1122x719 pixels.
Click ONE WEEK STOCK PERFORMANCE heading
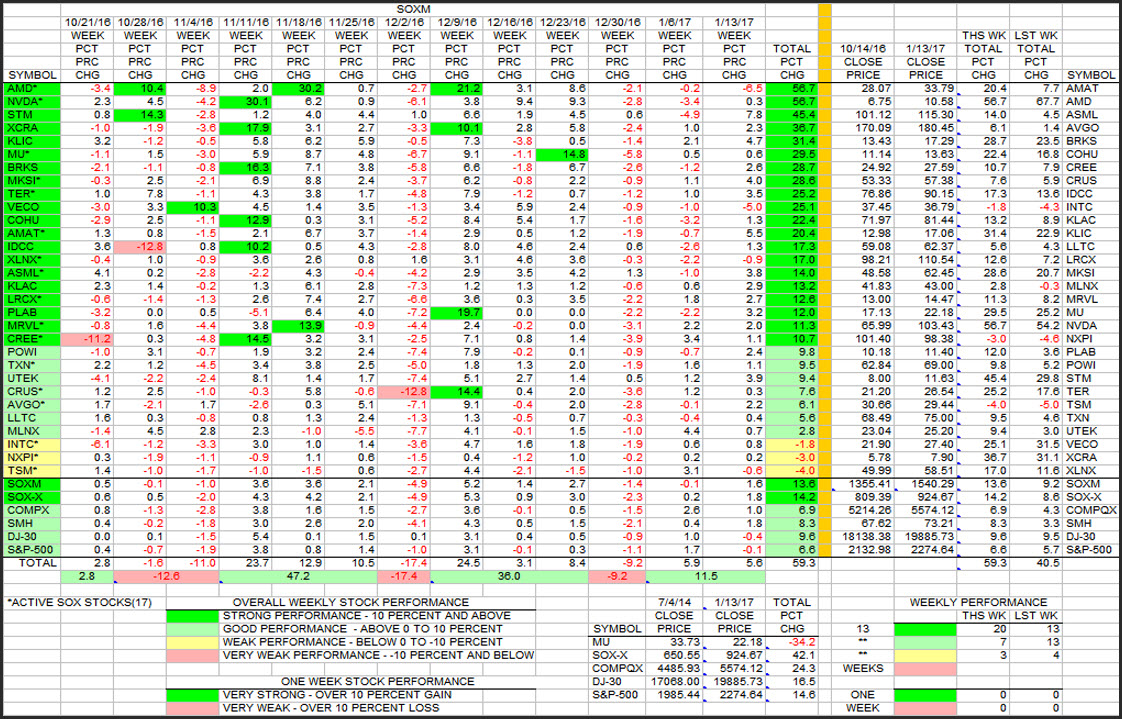click(377, 681)
